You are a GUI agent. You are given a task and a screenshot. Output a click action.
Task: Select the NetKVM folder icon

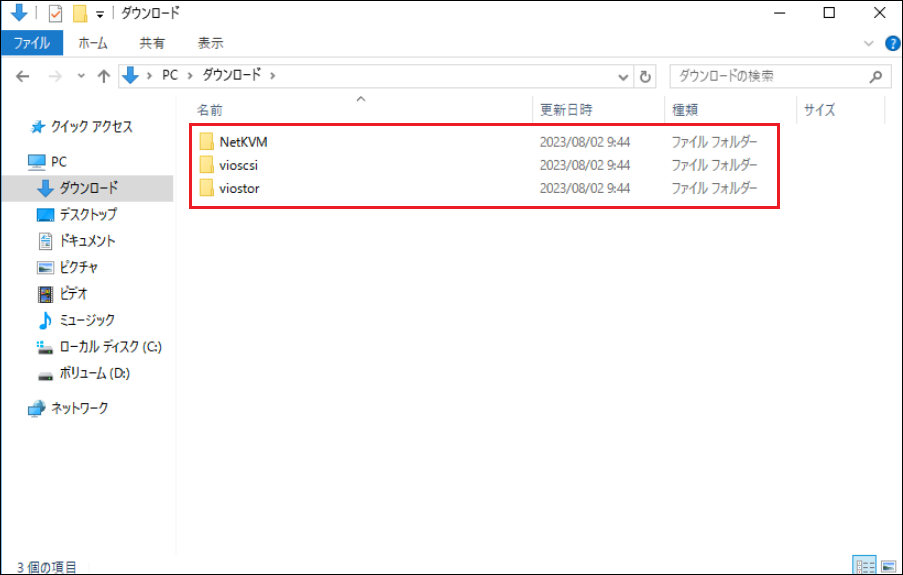[x=207, y=142]
